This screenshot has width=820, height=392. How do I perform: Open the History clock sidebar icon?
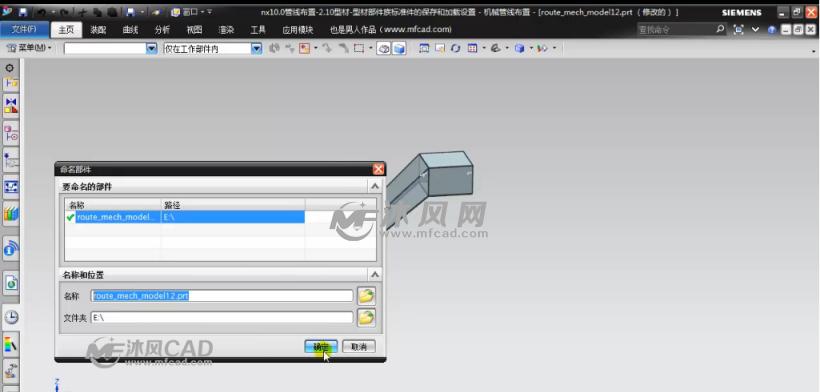pyautogui.click(x=11, y=317)
